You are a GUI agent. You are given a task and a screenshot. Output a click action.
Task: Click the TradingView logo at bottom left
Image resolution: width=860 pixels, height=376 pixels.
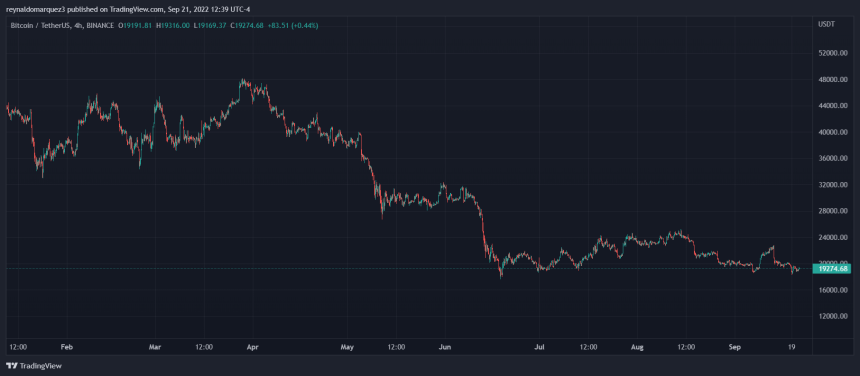click(x=34, y=366)
